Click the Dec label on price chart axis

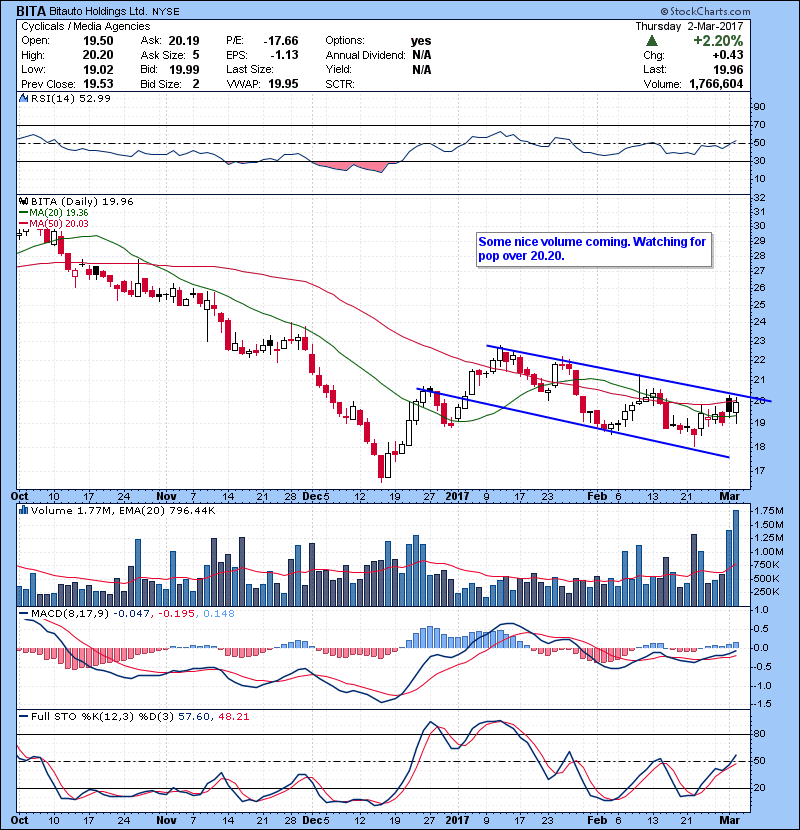pyautogui.click(x=312, y=496)
